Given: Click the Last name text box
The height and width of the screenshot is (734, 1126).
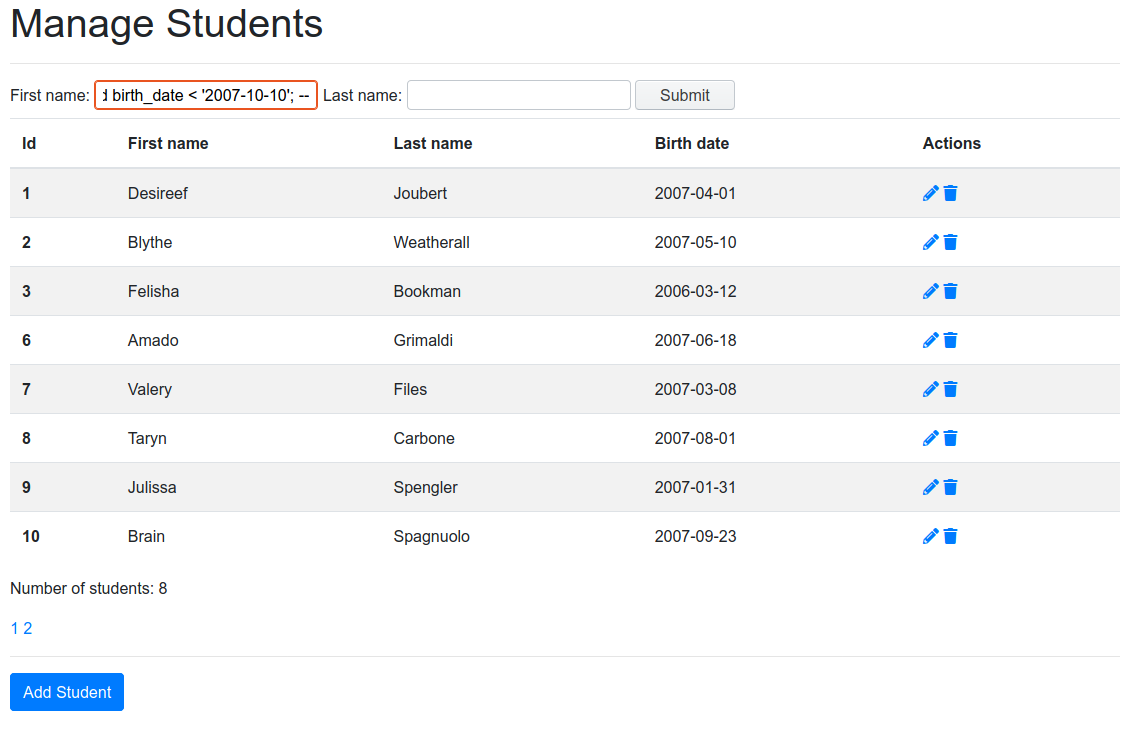Looking at the screenshot, I should coord(518,95).
